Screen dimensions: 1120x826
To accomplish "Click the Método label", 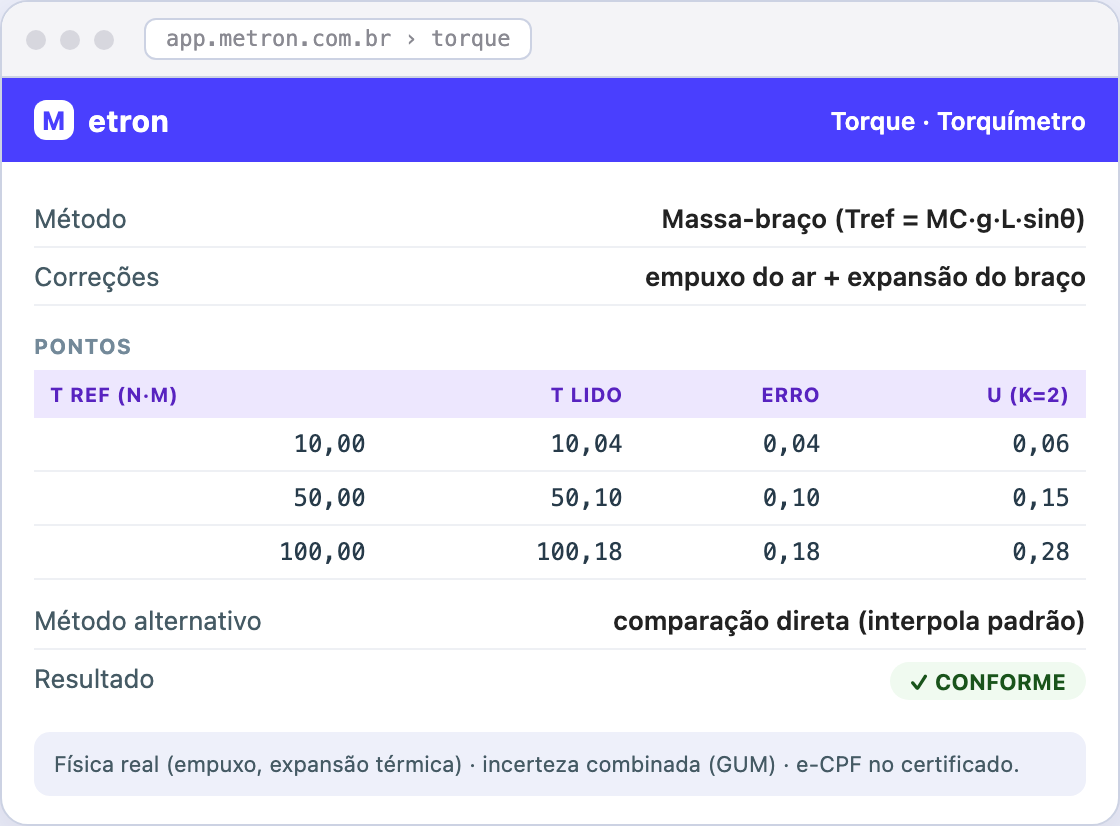I will [81, 219].
